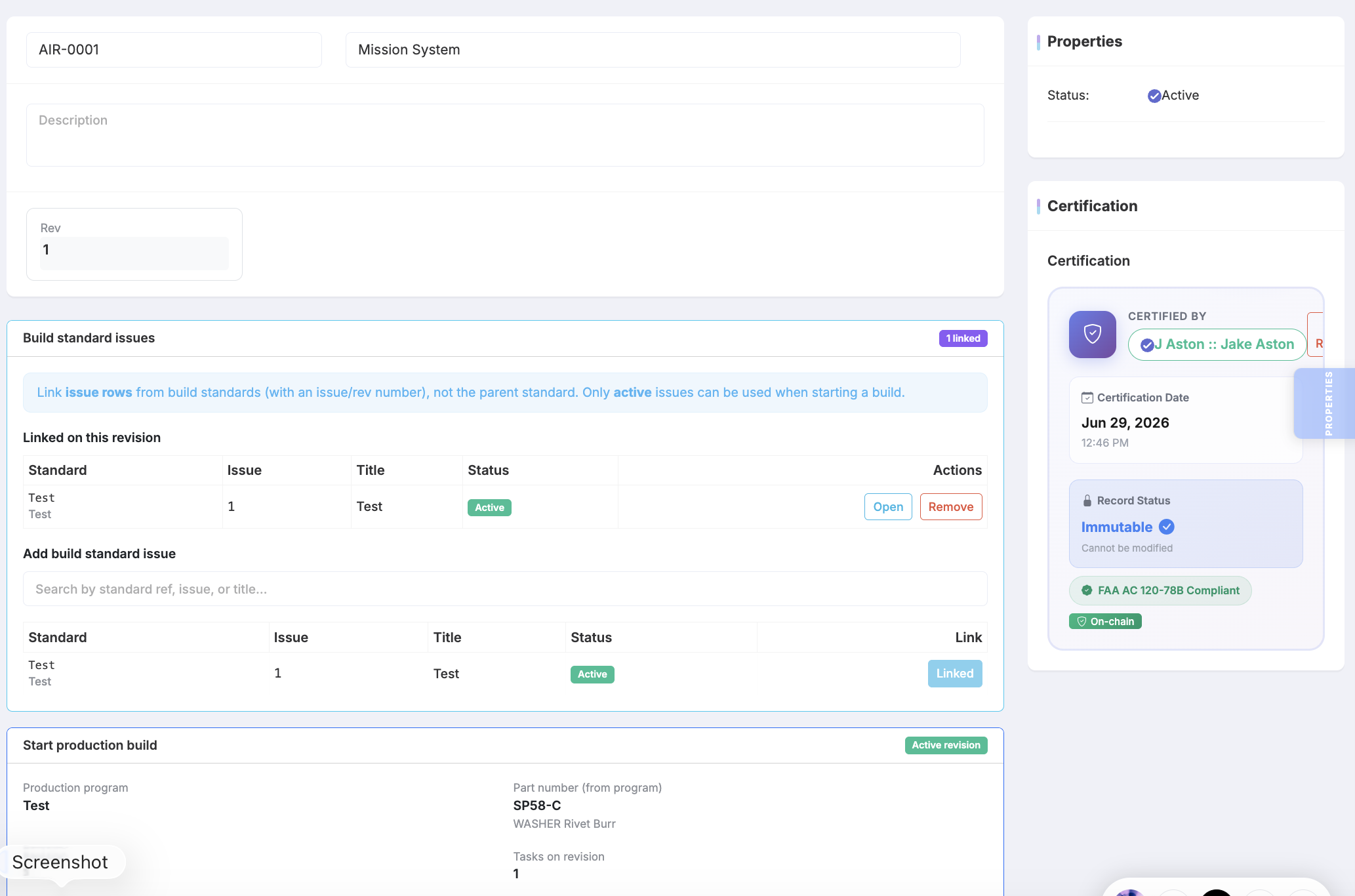Open the linked Test build standard issue
Screen dimensions: 1355x896
[888, 506]
